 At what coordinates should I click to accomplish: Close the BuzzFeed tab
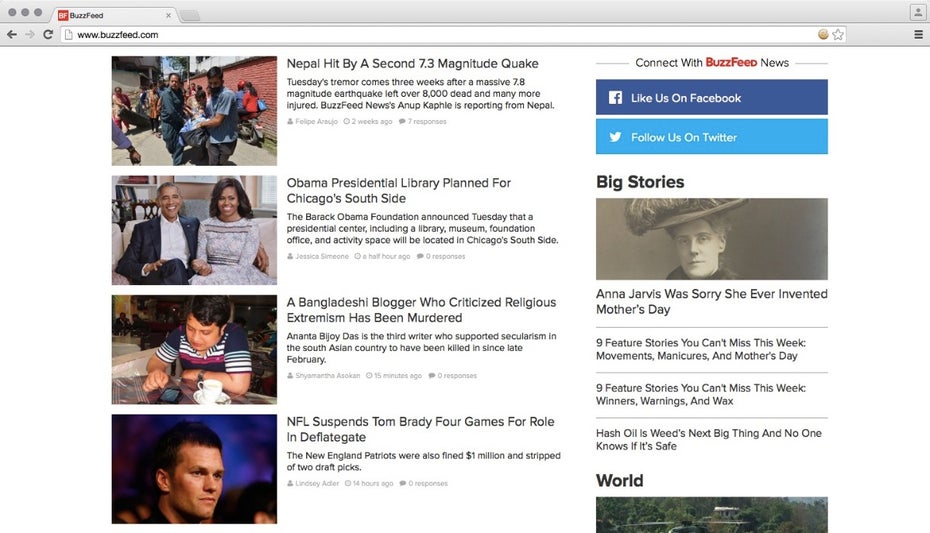[168, 15]
